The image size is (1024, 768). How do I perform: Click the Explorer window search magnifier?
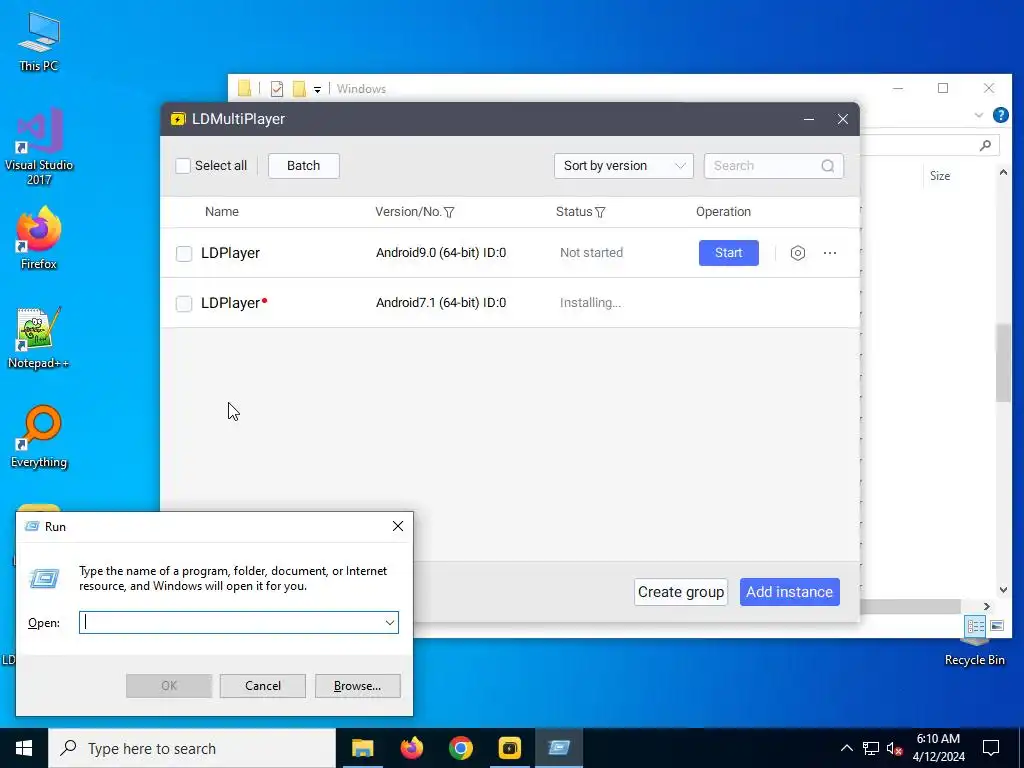(x=985, y=145)
